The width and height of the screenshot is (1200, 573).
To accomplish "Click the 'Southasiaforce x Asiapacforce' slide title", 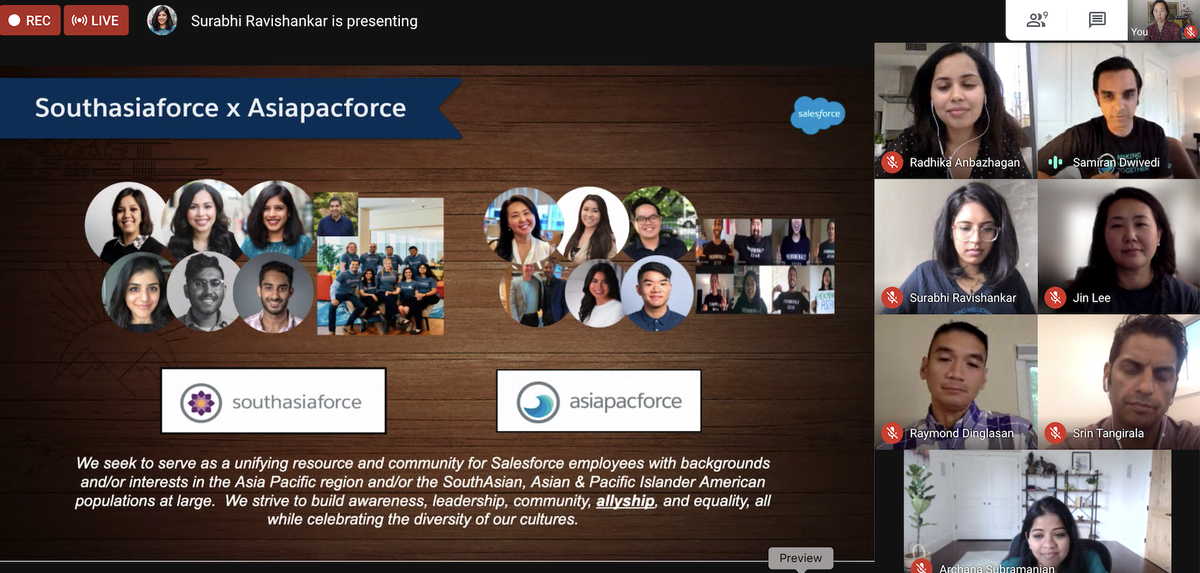I will point(220,108).
